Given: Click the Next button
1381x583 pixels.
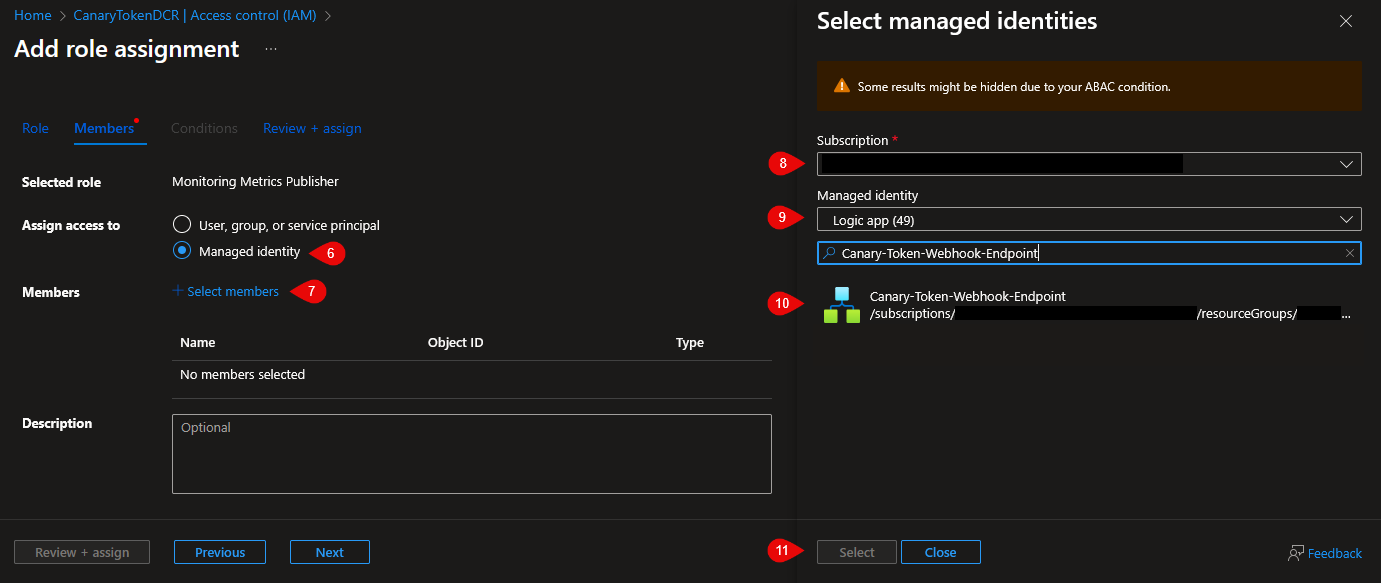Looking at the screenshot, I should (330, 552).
